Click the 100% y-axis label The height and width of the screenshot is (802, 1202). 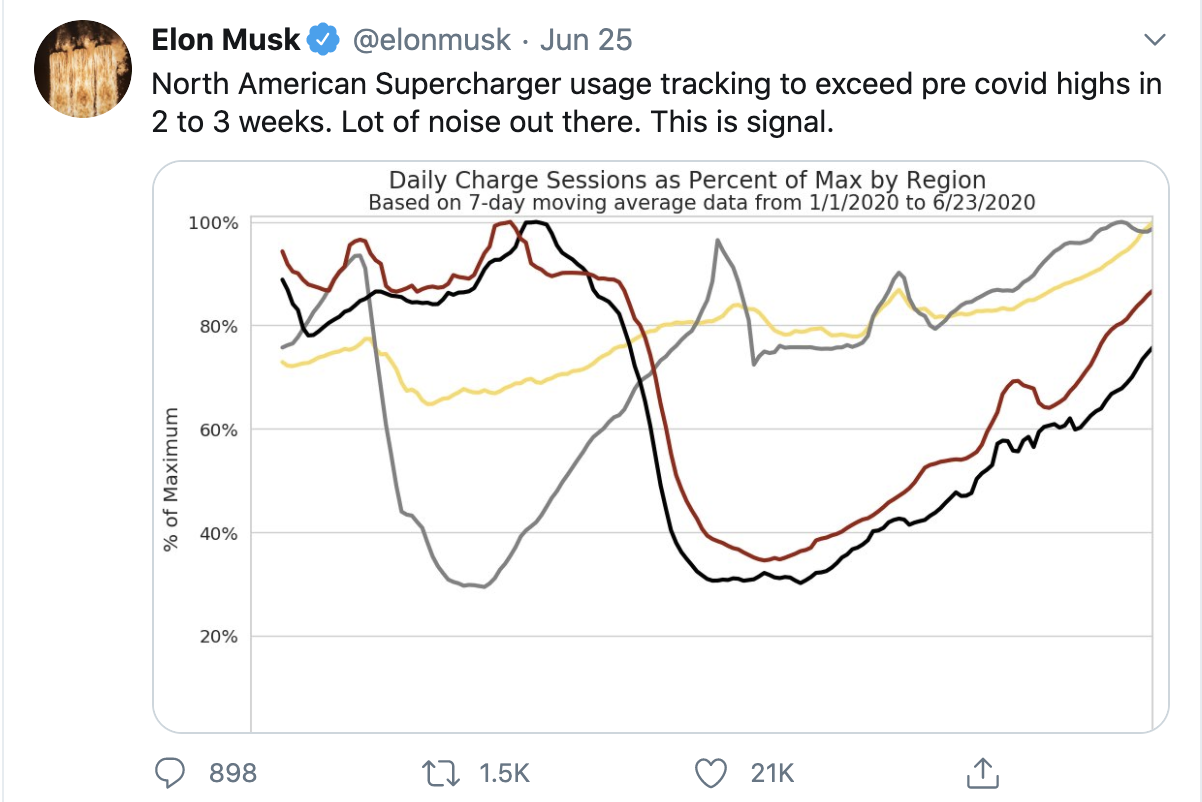point(214,222)
